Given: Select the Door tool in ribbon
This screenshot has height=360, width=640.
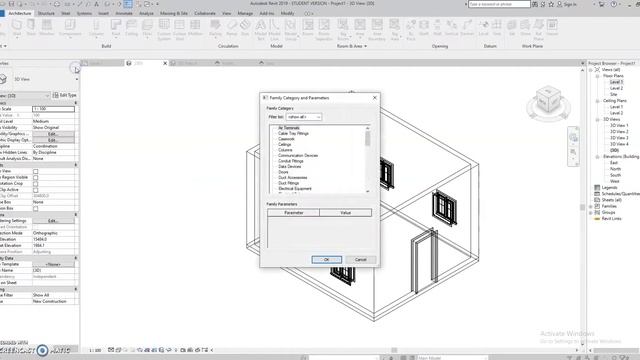Looking at the screenshot, I should 31,27.
